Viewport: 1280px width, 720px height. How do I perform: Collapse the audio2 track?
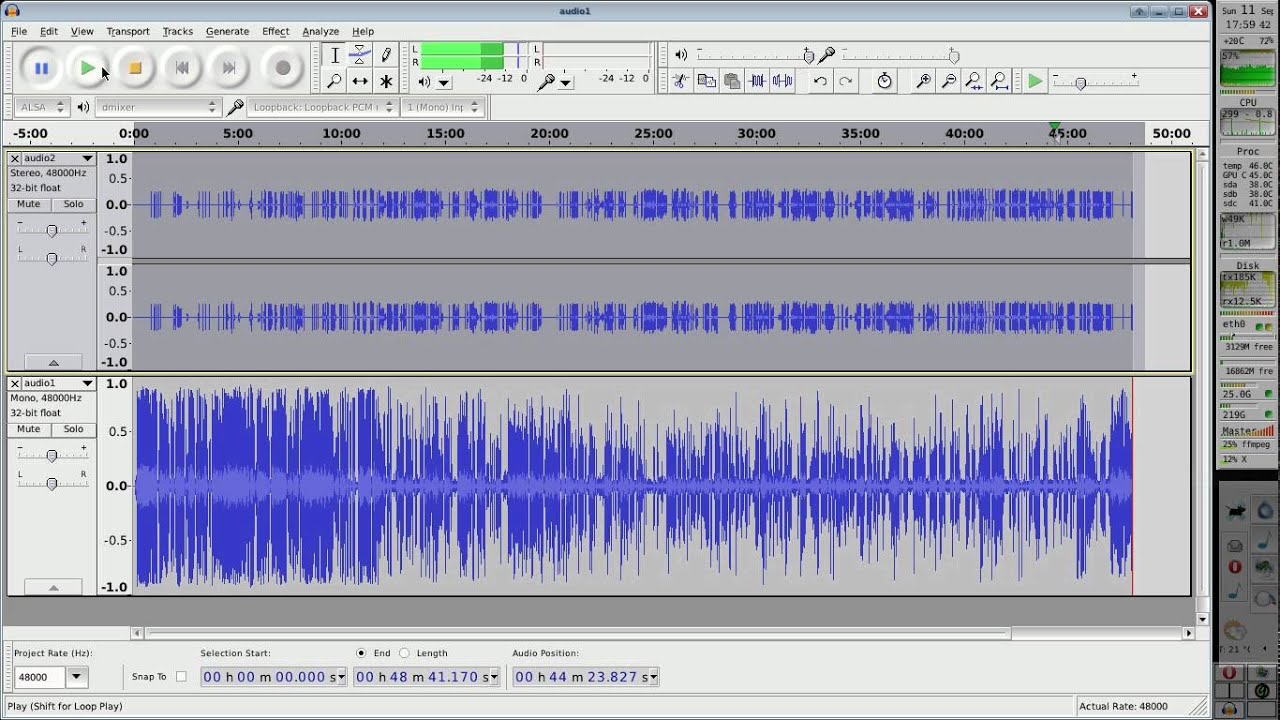tap(53, 363)
